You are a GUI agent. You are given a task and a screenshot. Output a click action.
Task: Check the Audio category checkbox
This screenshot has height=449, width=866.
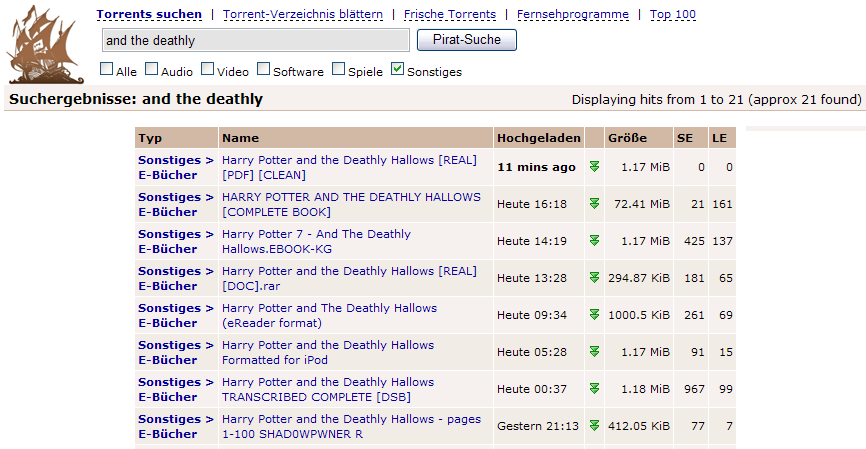[x=151, y=69]
